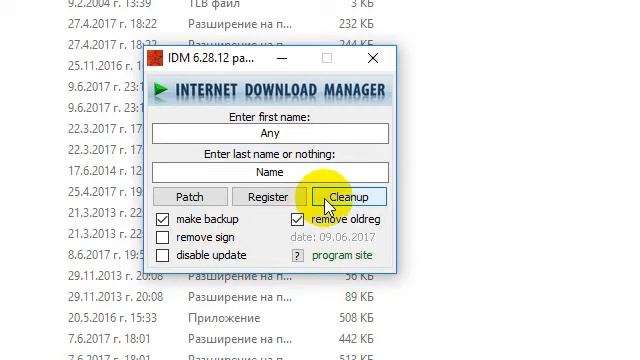Select the '20.5.2016 г. 15:33' date cell
Screen dimensions: 640x360
pyautogui.click(x=112, y=318)
